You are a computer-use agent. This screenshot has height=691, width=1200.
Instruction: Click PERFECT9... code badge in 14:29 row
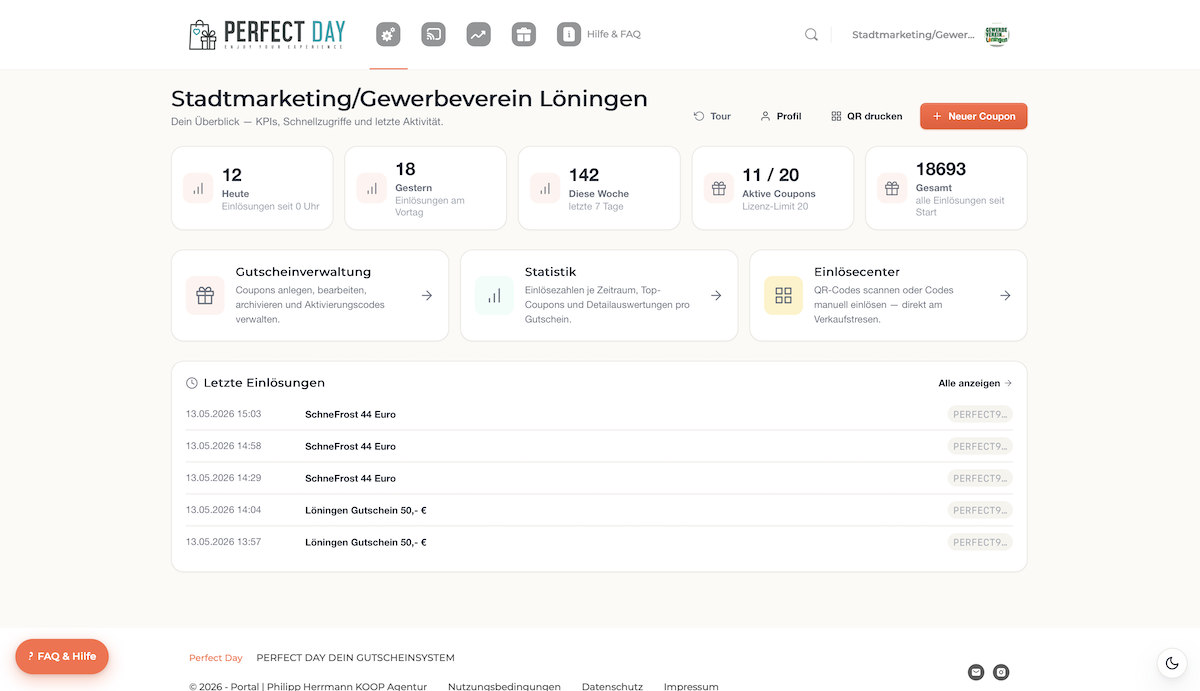(x=980, y=478)
